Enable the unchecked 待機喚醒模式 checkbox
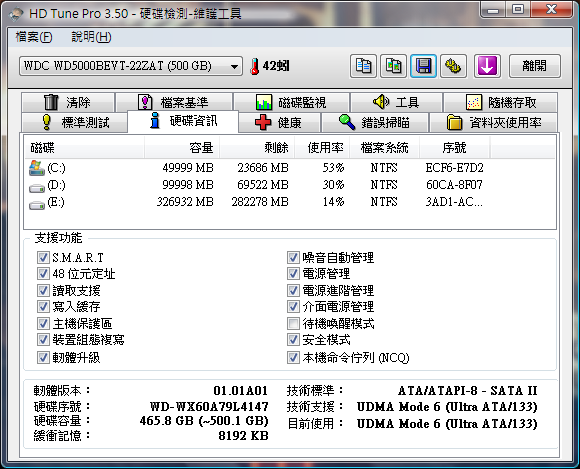The height and width of the screenshot is (469, 580). pos(293,323)
